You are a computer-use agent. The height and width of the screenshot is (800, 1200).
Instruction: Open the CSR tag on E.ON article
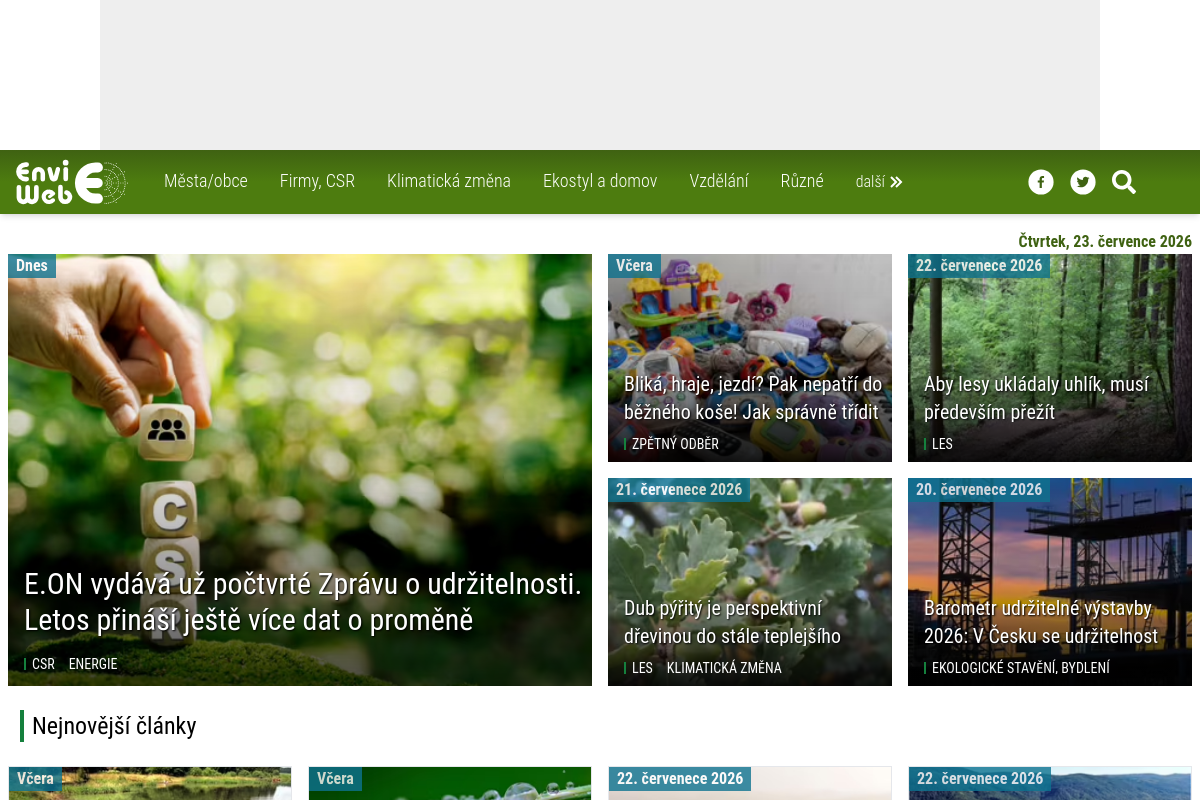point(43,664)
